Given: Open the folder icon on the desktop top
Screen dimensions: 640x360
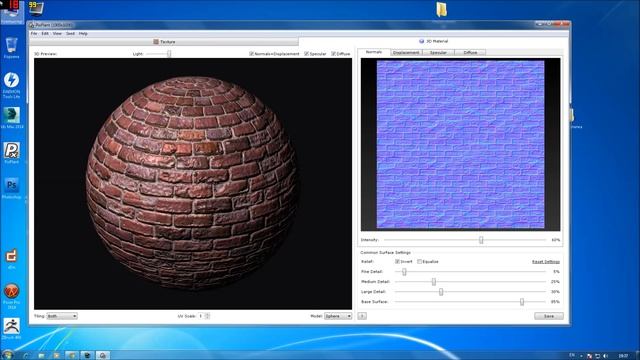Looking at the screenshot, I should [441, 9].
